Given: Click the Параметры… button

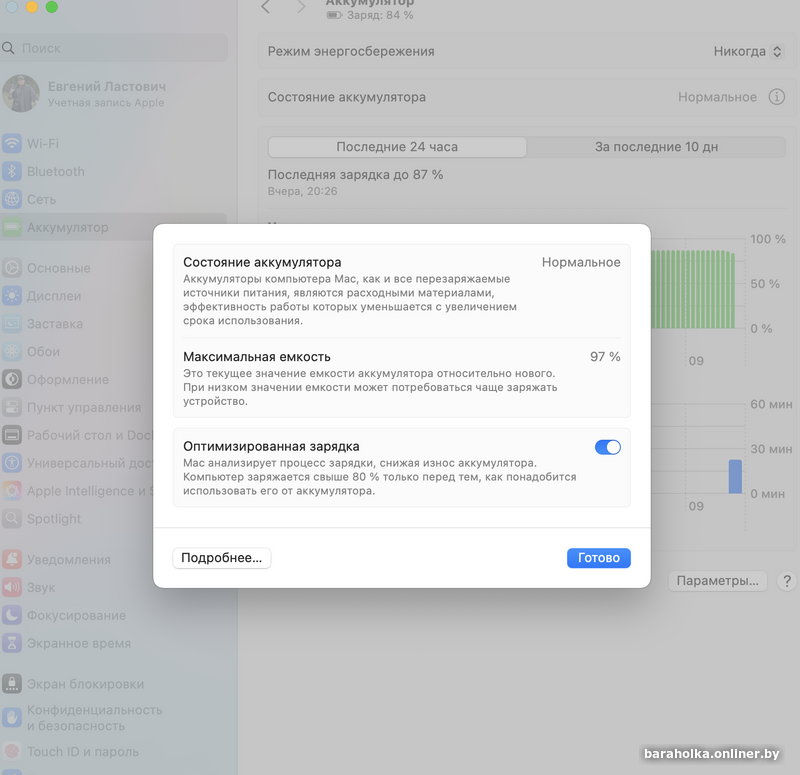Looking at the screenshot, I should pyautogui.click(x=717, y=581).
